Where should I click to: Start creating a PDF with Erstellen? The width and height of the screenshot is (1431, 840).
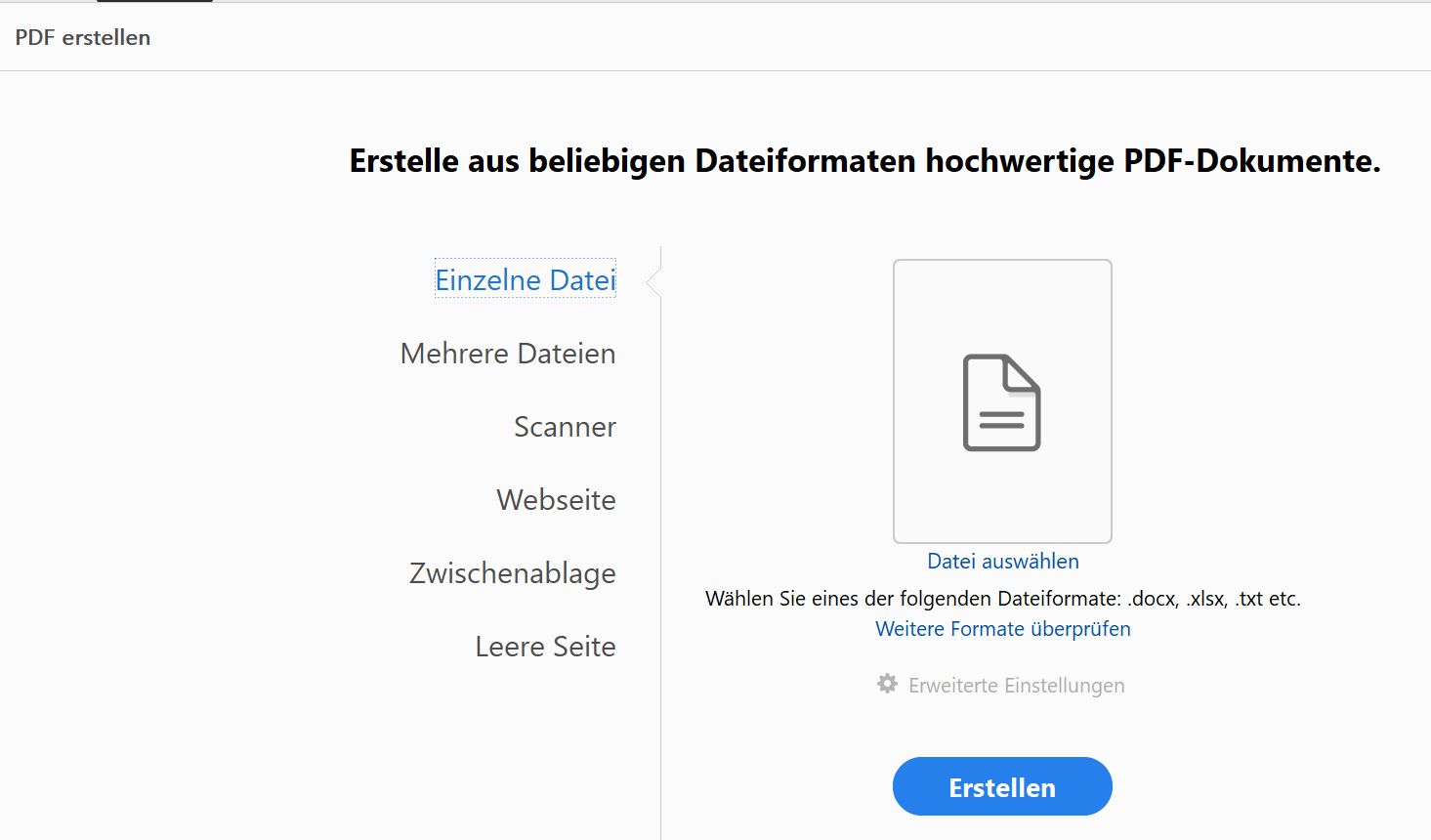point(1001,786)
